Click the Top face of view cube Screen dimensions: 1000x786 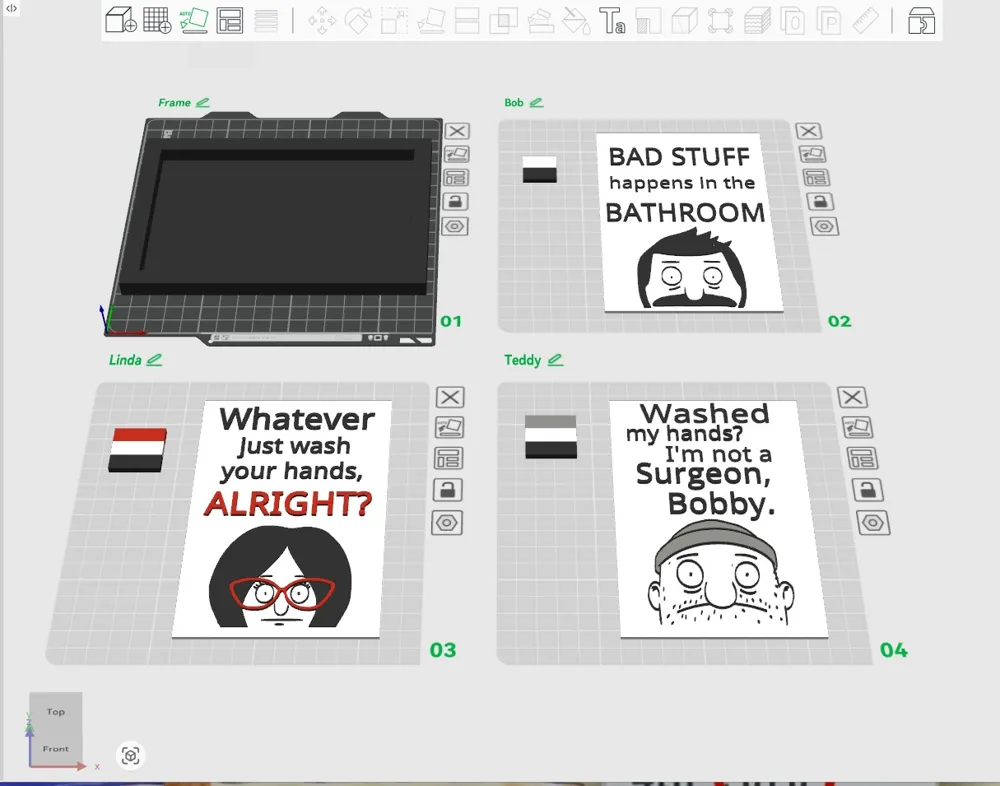coord(55,711)
